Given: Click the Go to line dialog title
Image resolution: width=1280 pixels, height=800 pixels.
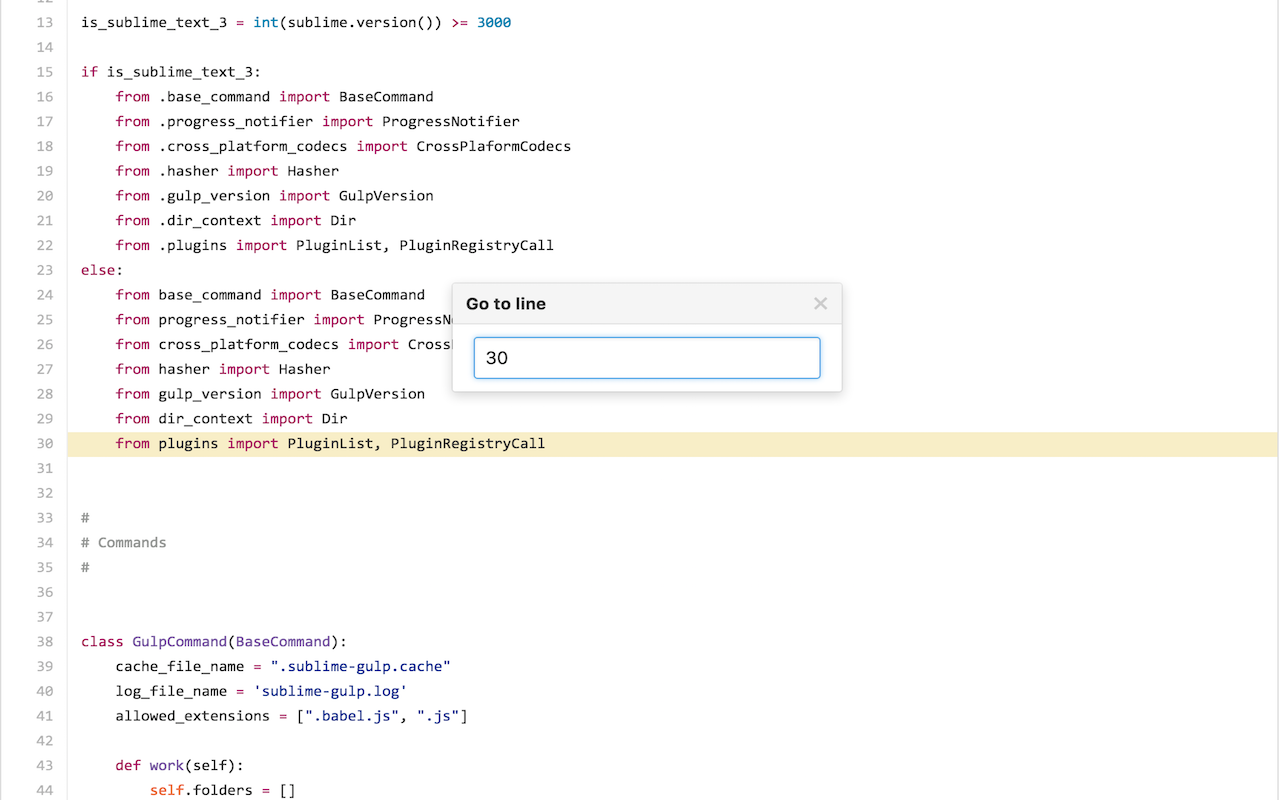Looking at the screenshot, I should [x=505, y=303].
